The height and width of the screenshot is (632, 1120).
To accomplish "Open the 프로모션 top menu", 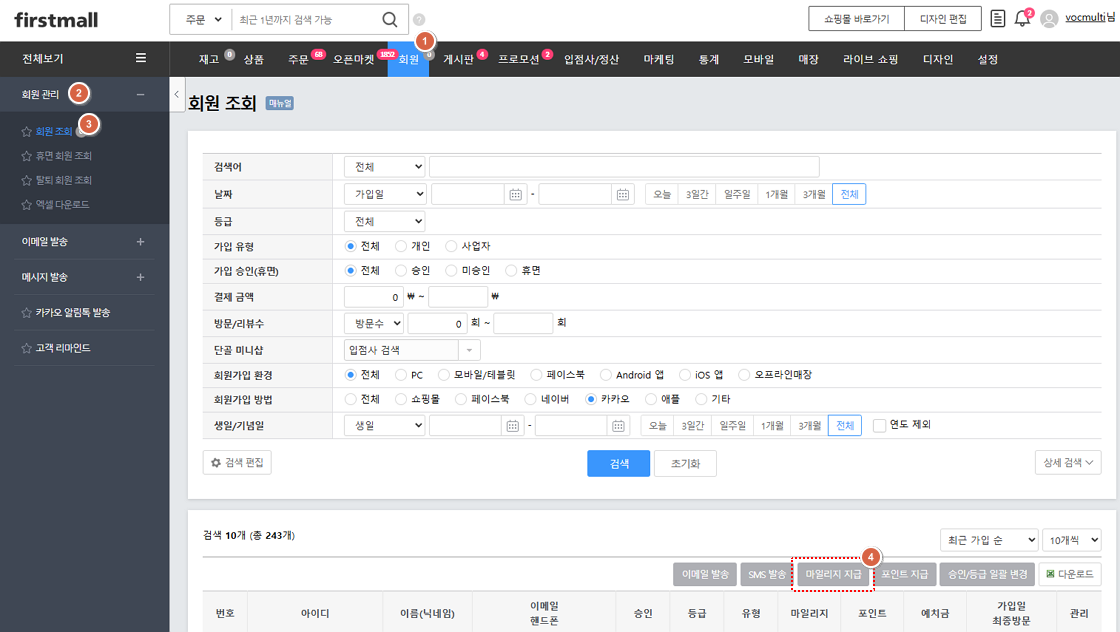I will coord(519,59).
